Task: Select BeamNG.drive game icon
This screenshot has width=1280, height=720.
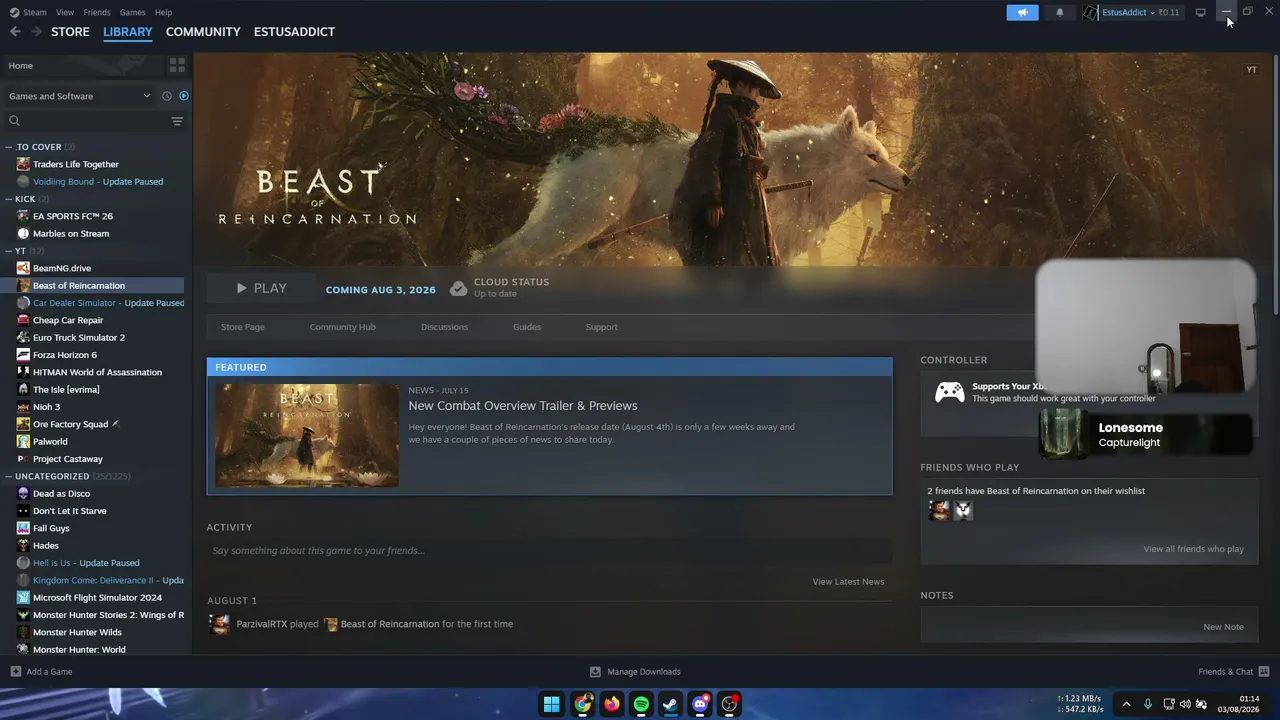Action: (x=23, y=268)
